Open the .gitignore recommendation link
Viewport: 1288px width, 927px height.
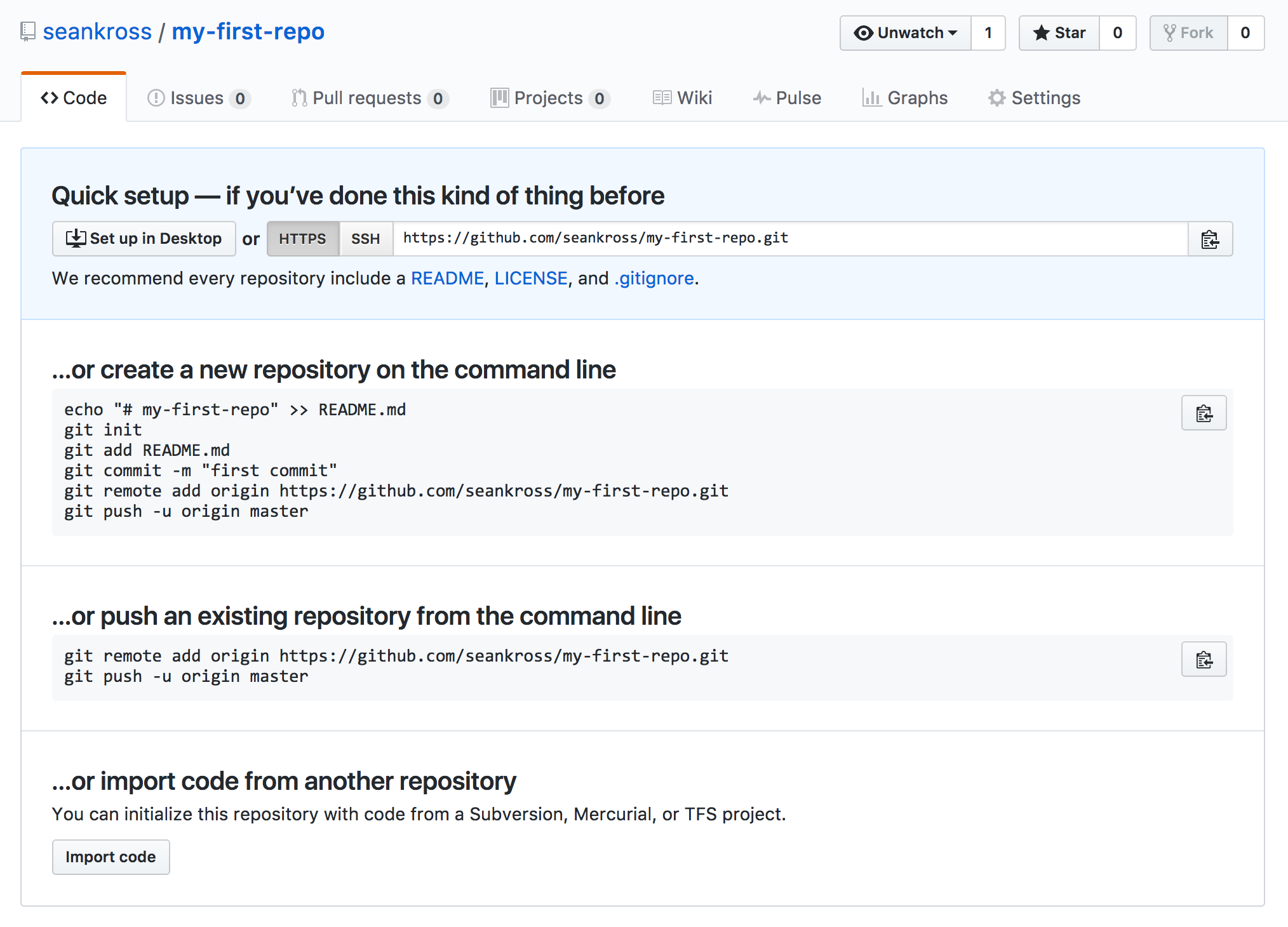click(x=654, y=279)
